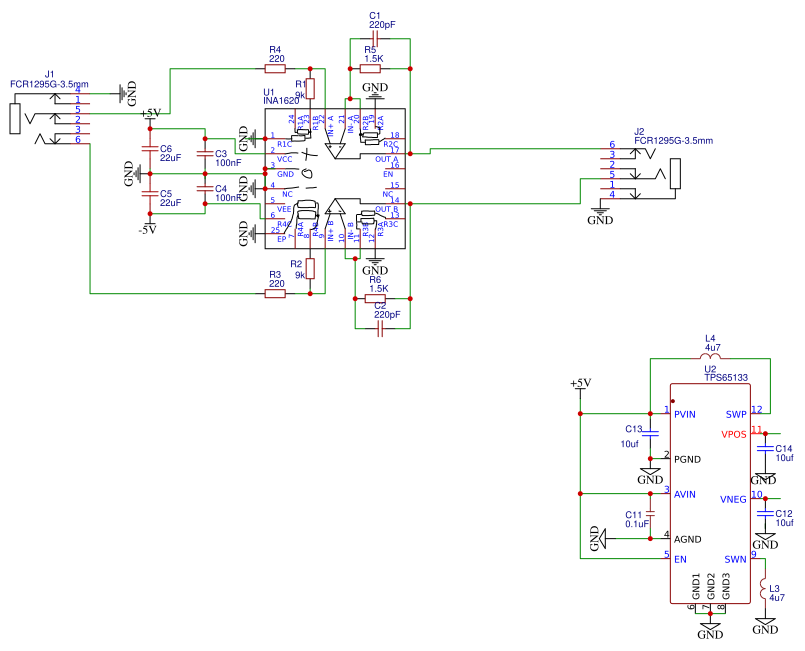Pick the C1 220pF capacitor symbol
805x651 pixels.
[375, 38]
